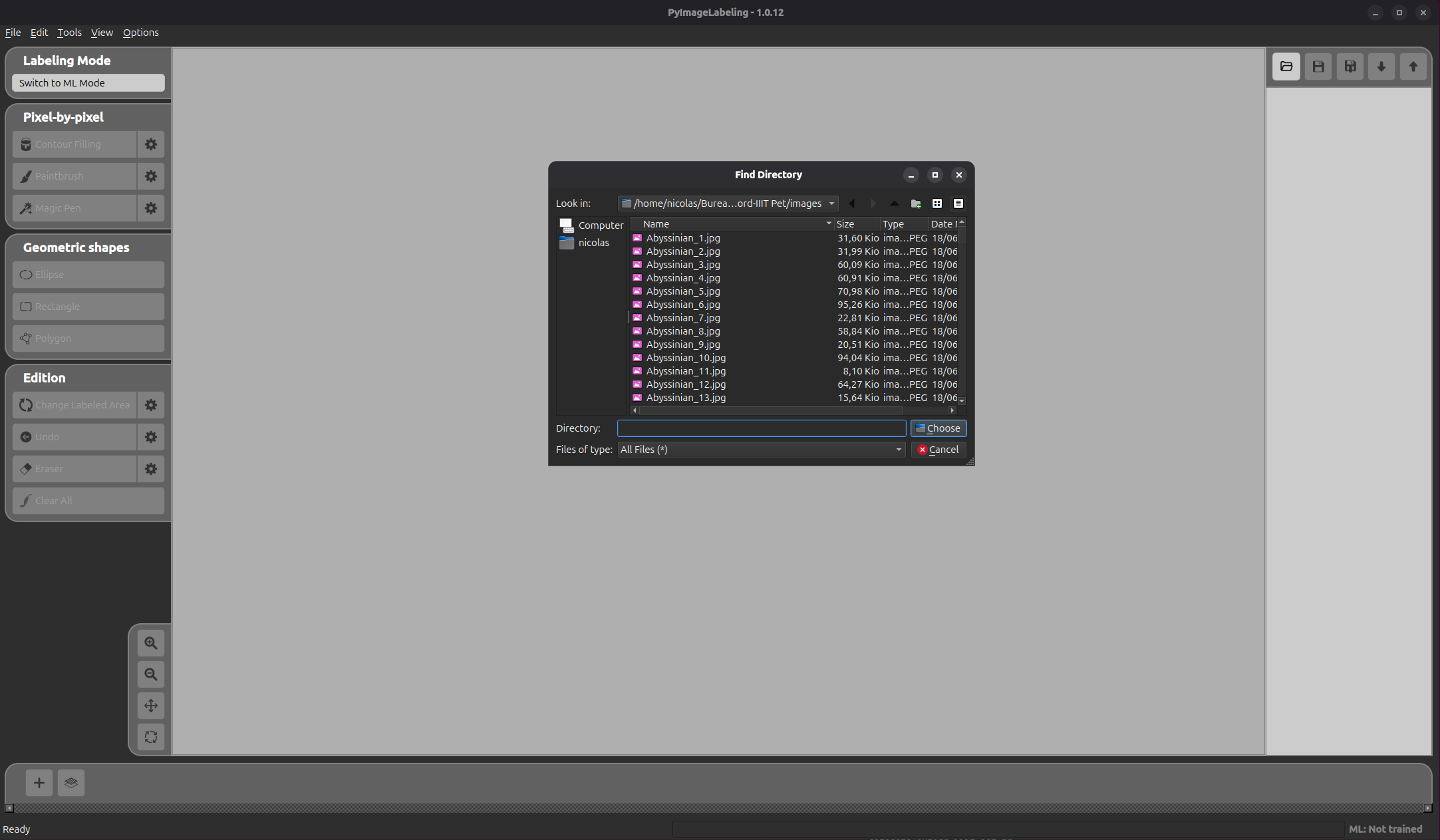1440x840 pixels.
Task: Select the Magic Pen tool
Action: pos(74,208)
